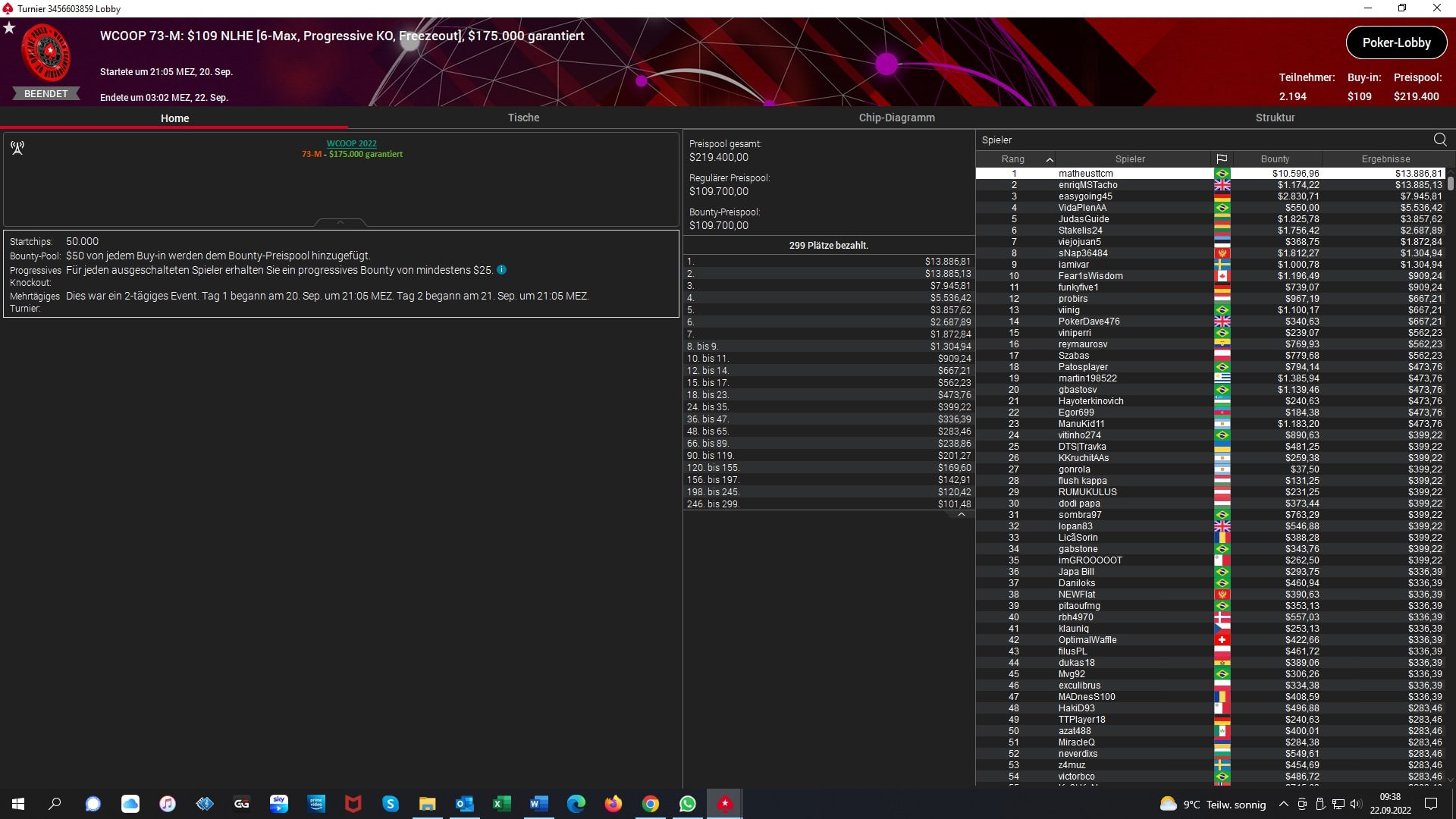Select player Stakelis24 in the list
Viewport: 1456px width, 819px height.
pyautogui.click(x=1210, y=231)
